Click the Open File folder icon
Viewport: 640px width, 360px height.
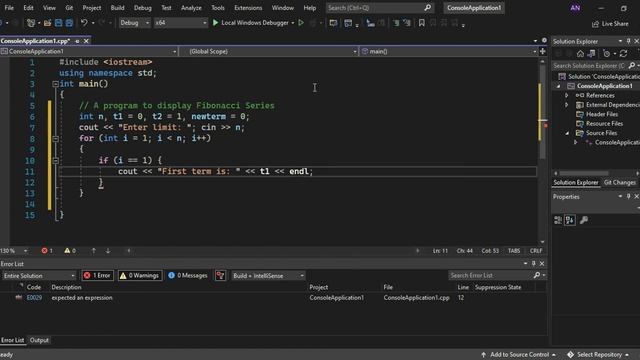(47, 23)
